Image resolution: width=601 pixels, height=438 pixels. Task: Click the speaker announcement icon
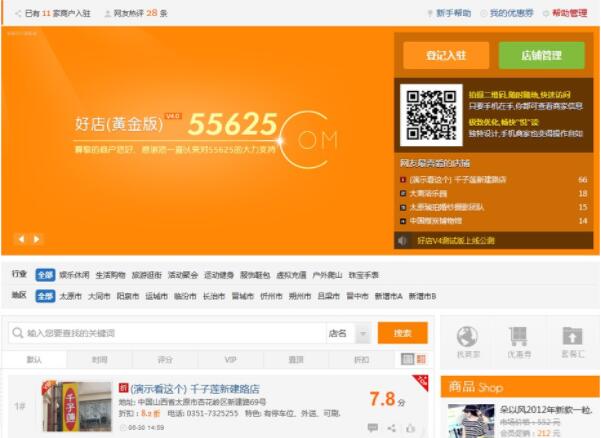point(402,241)
